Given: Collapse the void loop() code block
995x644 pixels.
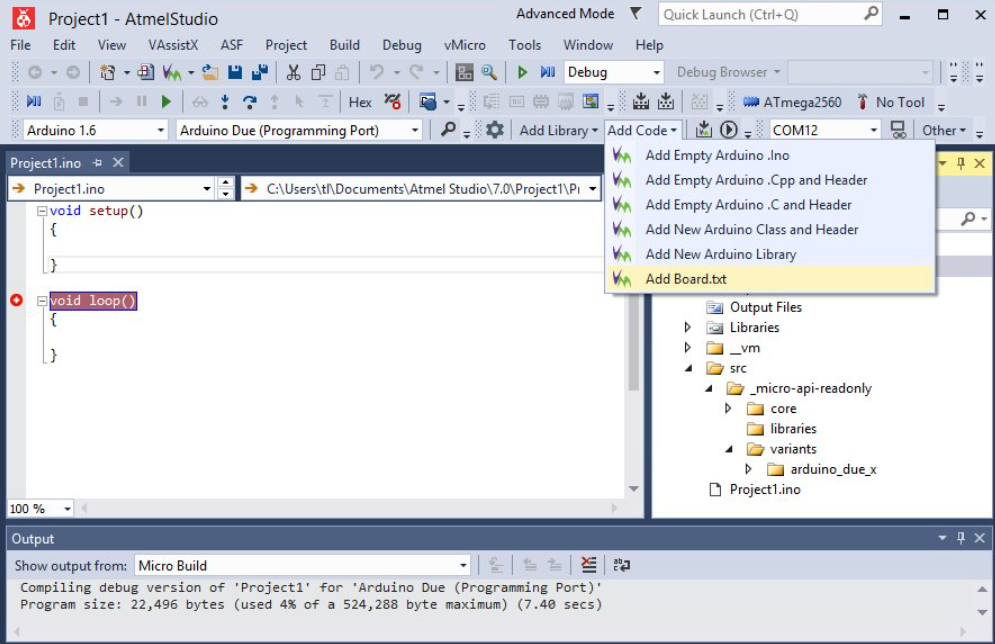Looking at the screenshot, I should 42,301.
